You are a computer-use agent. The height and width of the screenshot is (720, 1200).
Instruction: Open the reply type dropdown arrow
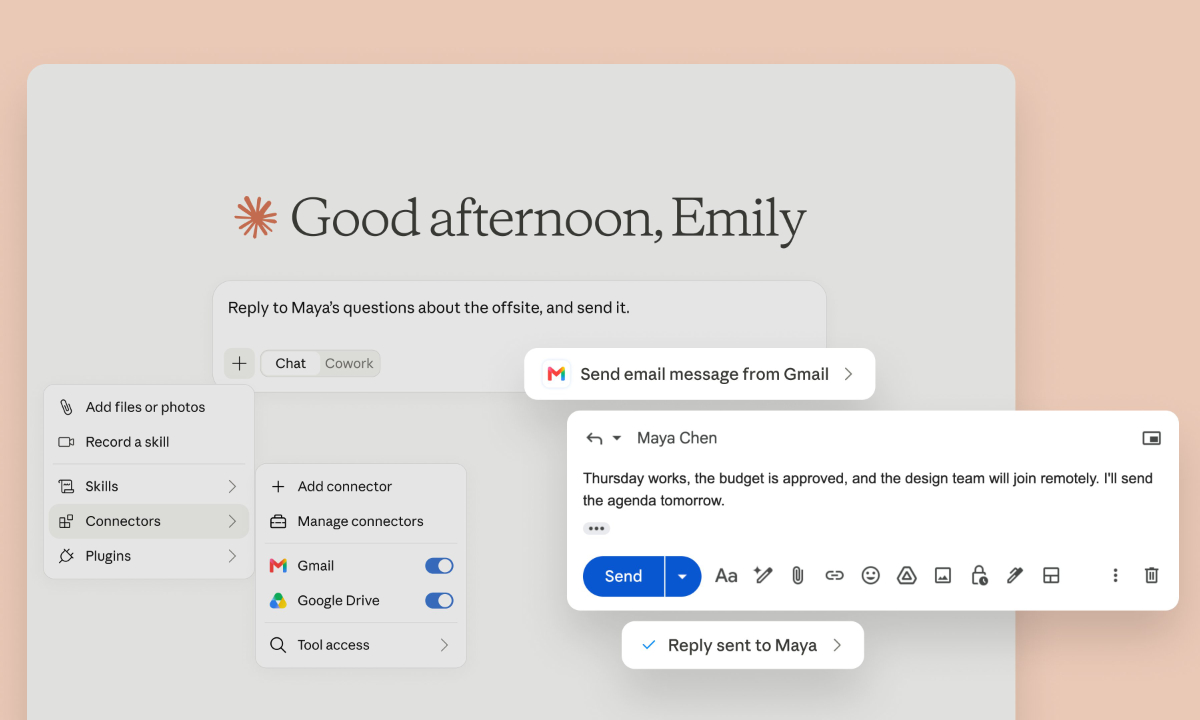(617, 438)
